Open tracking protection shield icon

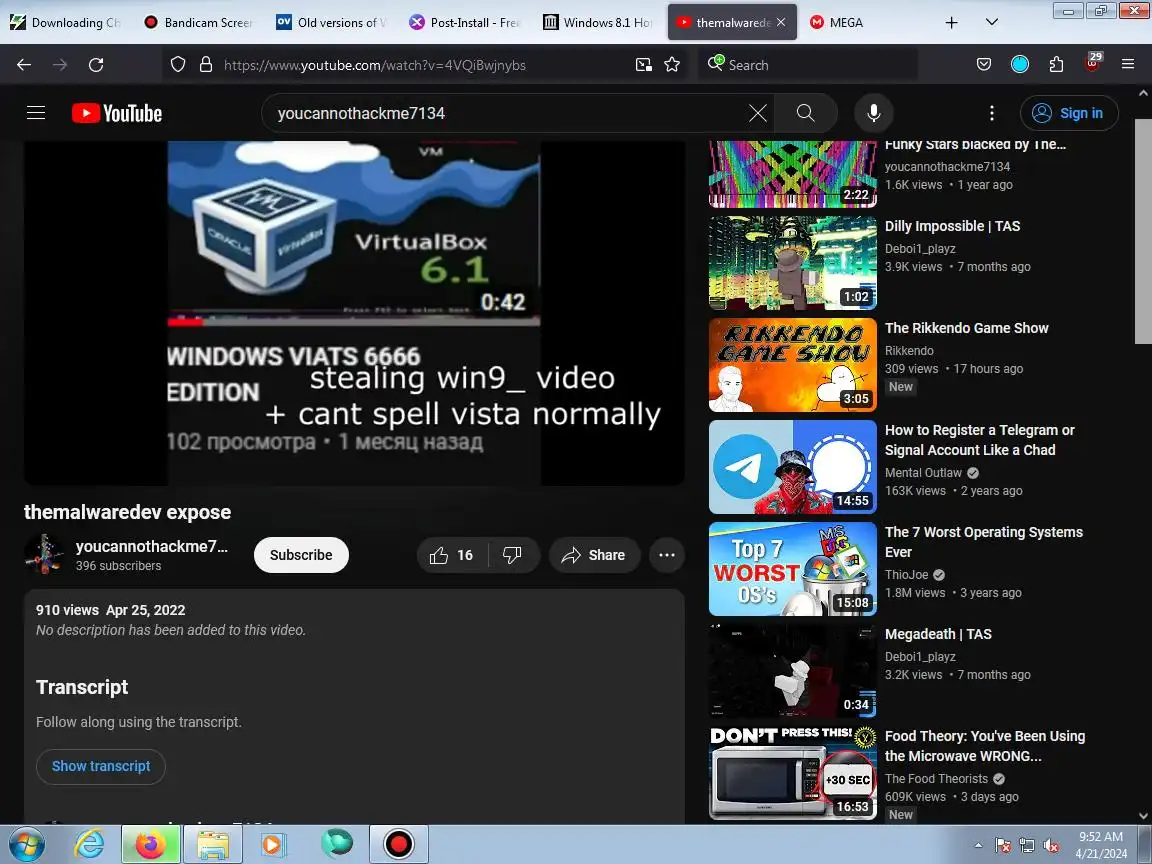pos(178,65)
